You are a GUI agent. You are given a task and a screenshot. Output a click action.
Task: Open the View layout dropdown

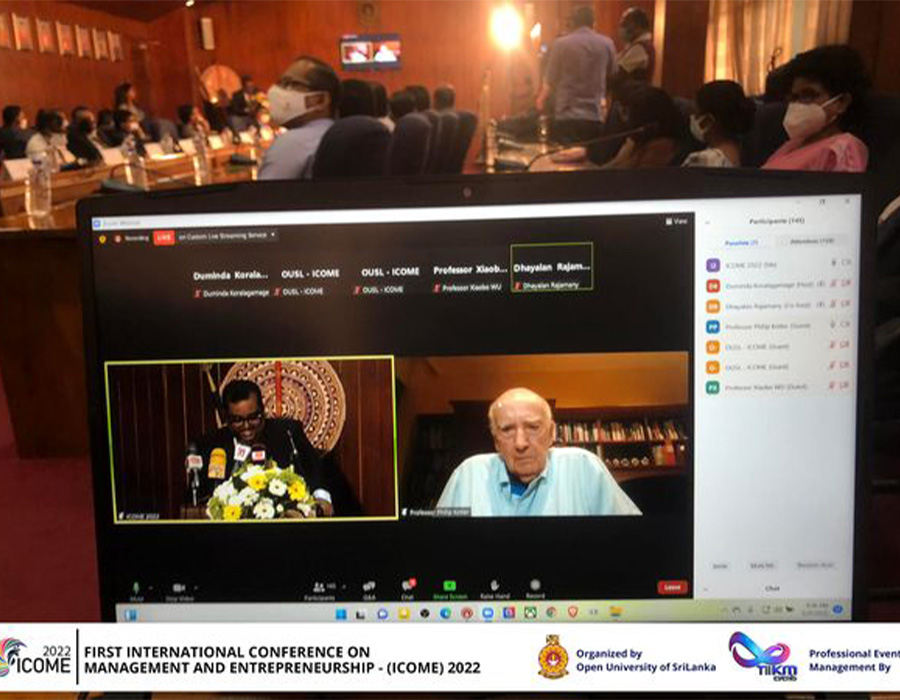679,221
